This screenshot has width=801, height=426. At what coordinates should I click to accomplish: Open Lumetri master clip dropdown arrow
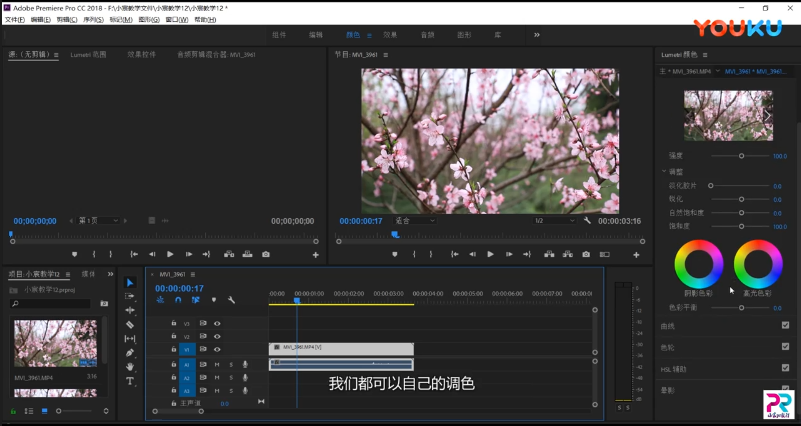718,71
